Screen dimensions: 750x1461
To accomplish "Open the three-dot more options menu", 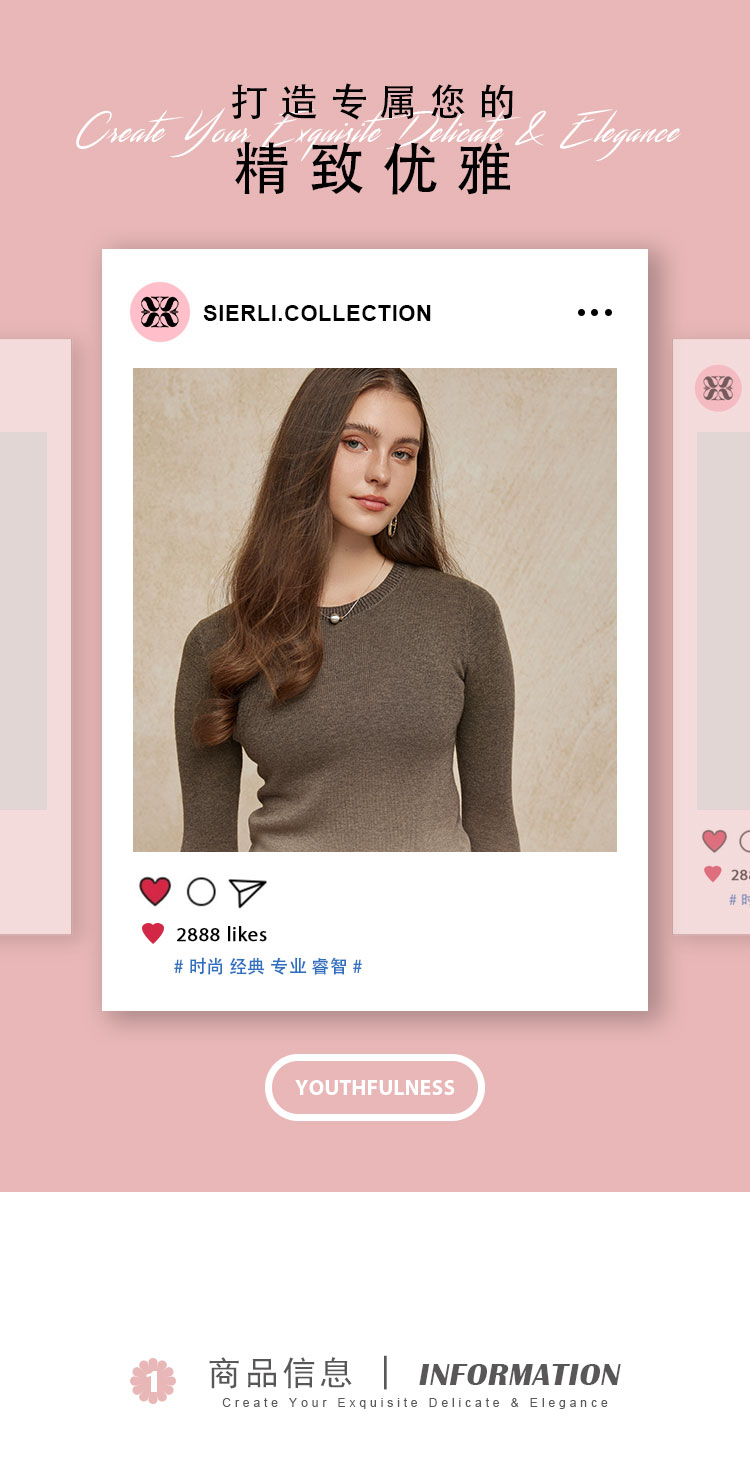I will pos(595,312).
